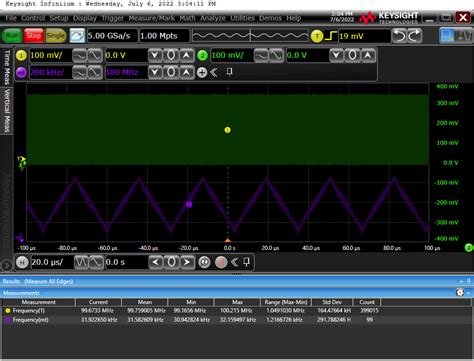Trigger a Single acquisition
This screenshot has width=474, height=361.
(56, 36)
